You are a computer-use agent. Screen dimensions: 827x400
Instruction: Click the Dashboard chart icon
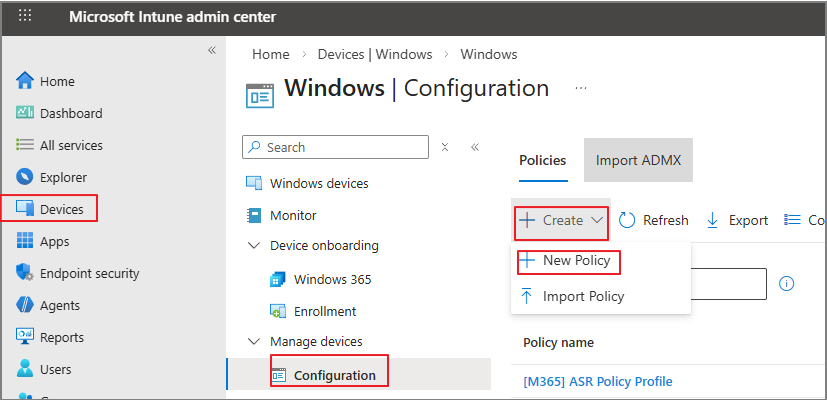point(25,113)
